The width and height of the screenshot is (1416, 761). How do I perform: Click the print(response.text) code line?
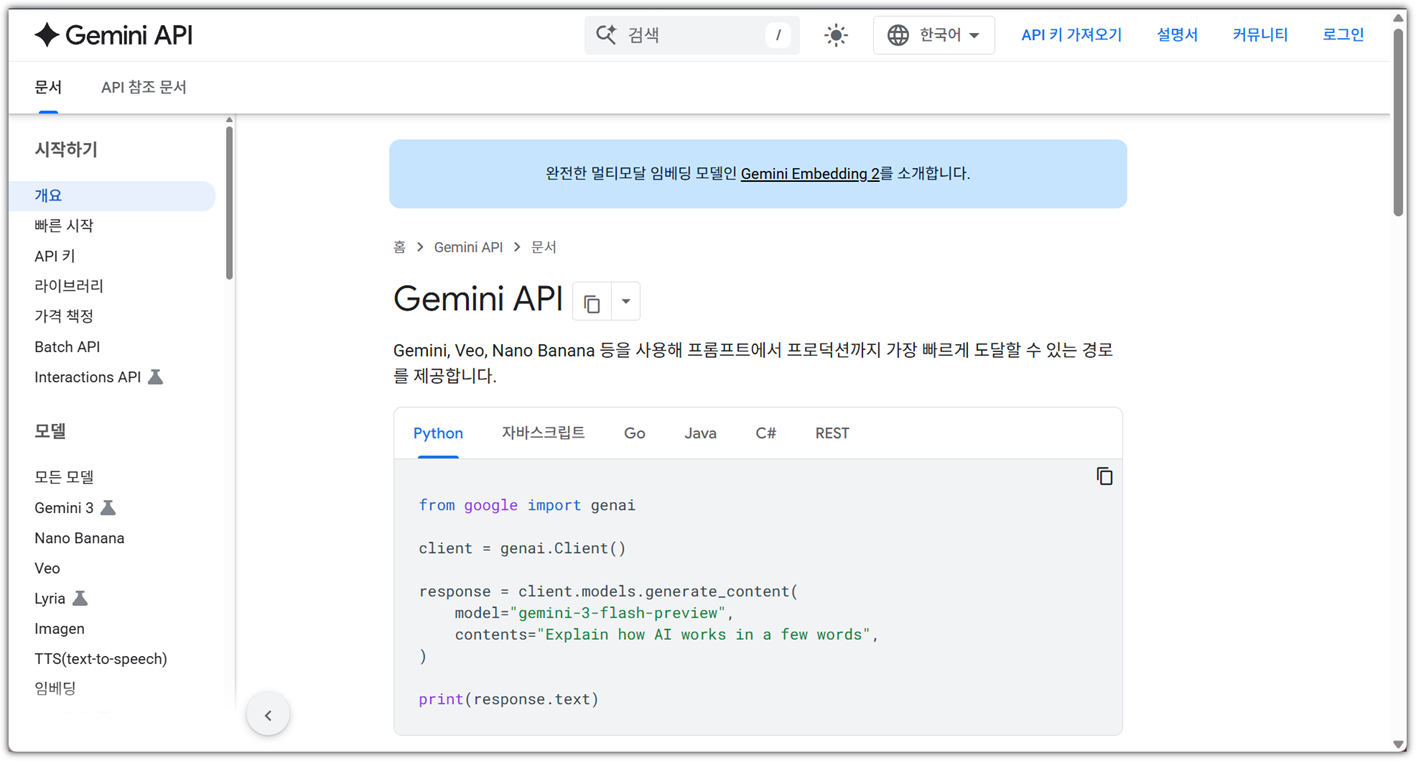pos(509,699)
